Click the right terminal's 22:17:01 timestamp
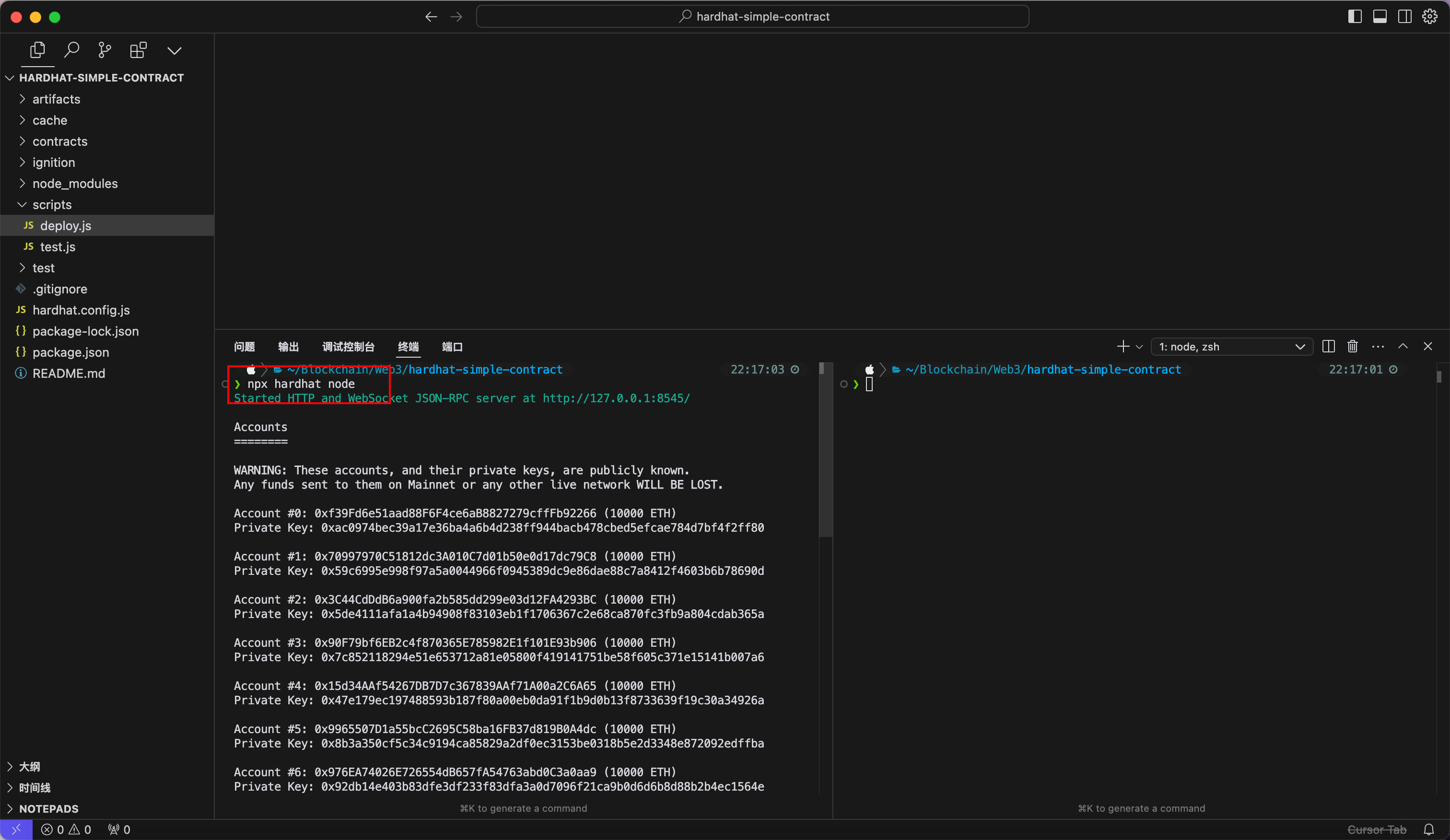This screenshot has height=840, width=1450. [1356, 369]
